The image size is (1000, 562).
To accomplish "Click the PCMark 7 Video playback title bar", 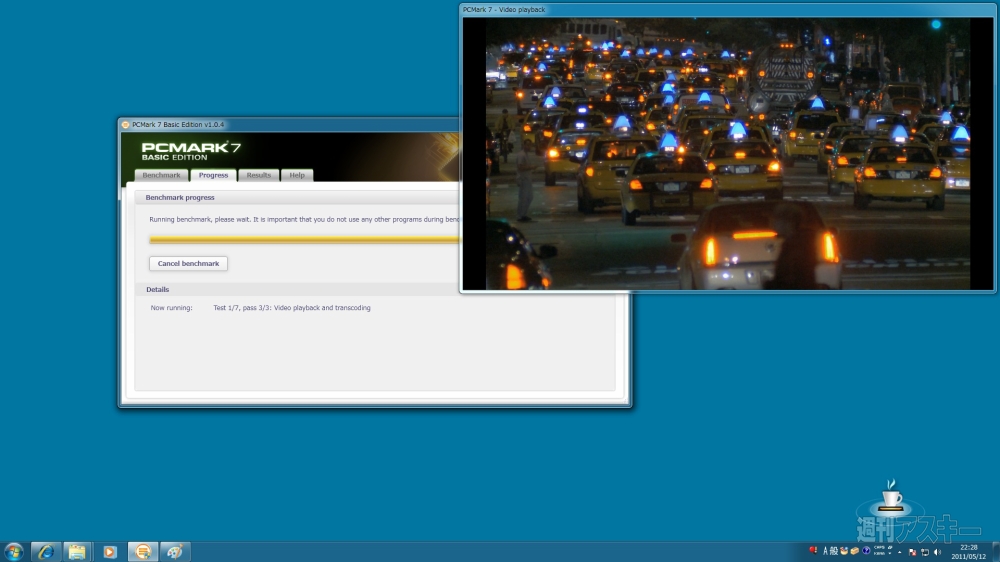I will point(727,10).
